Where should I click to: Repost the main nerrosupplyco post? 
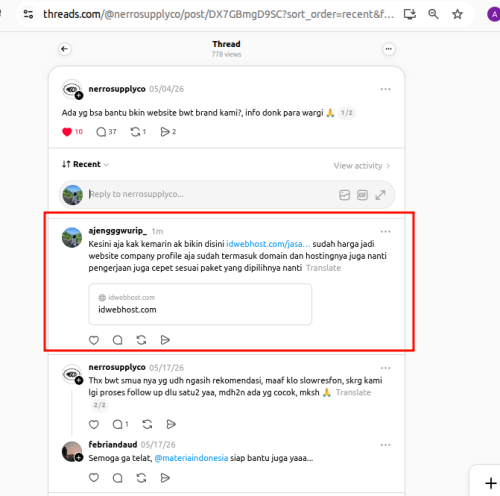[x=138, y=132]
